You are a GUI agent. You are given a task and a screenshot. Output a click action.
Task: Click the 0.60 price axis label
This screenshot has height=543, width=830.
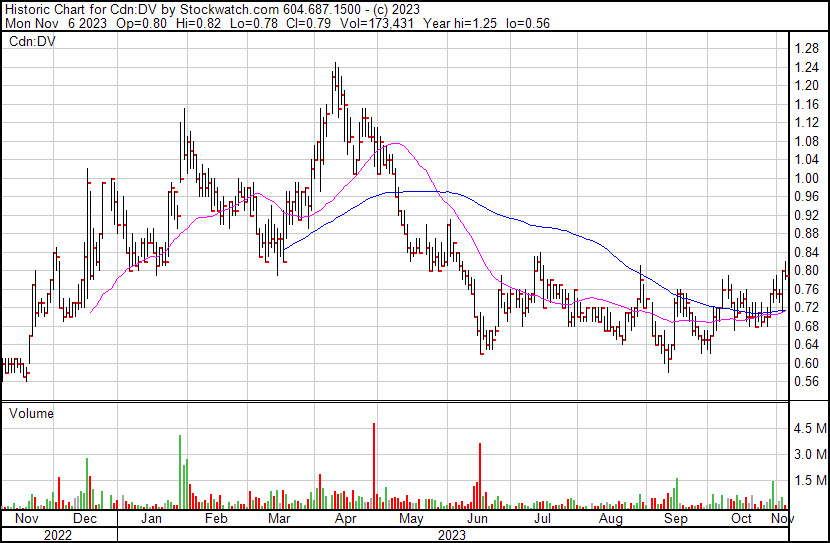click(x=806, y=363)
